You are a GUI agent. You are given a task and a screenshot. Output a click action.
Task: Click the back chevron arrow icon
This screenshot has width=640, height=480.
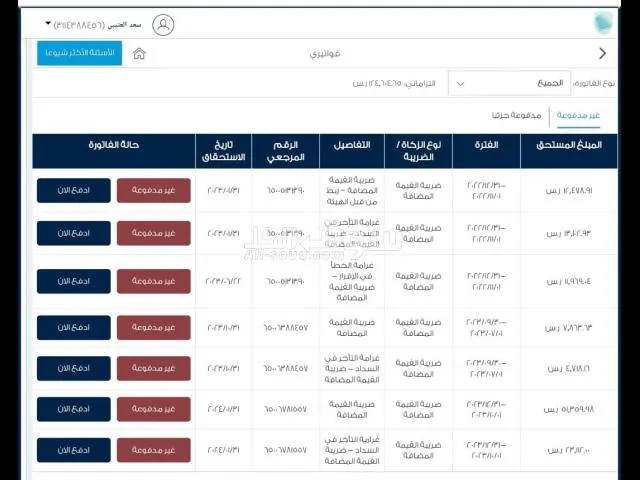[602, 53]
